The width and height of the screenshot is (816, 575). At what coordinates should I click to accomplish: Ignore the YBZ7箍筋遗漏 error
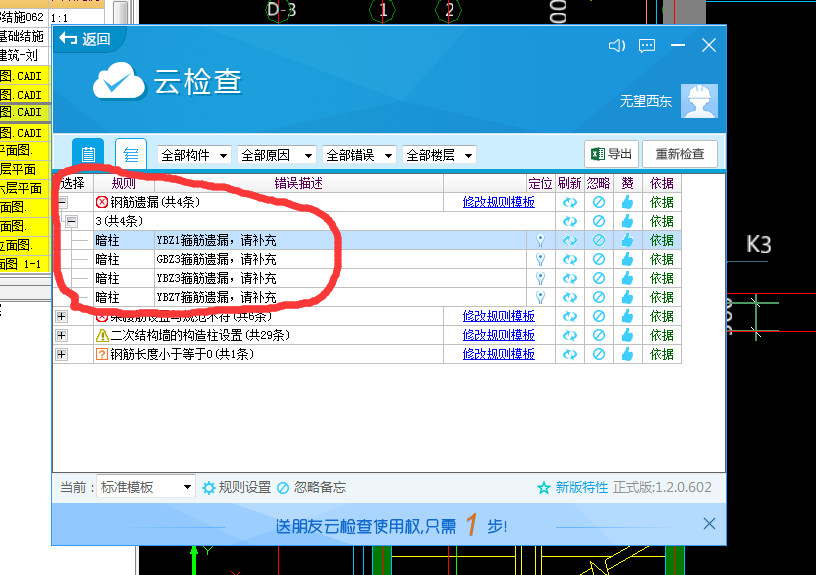tap(599, 297)
